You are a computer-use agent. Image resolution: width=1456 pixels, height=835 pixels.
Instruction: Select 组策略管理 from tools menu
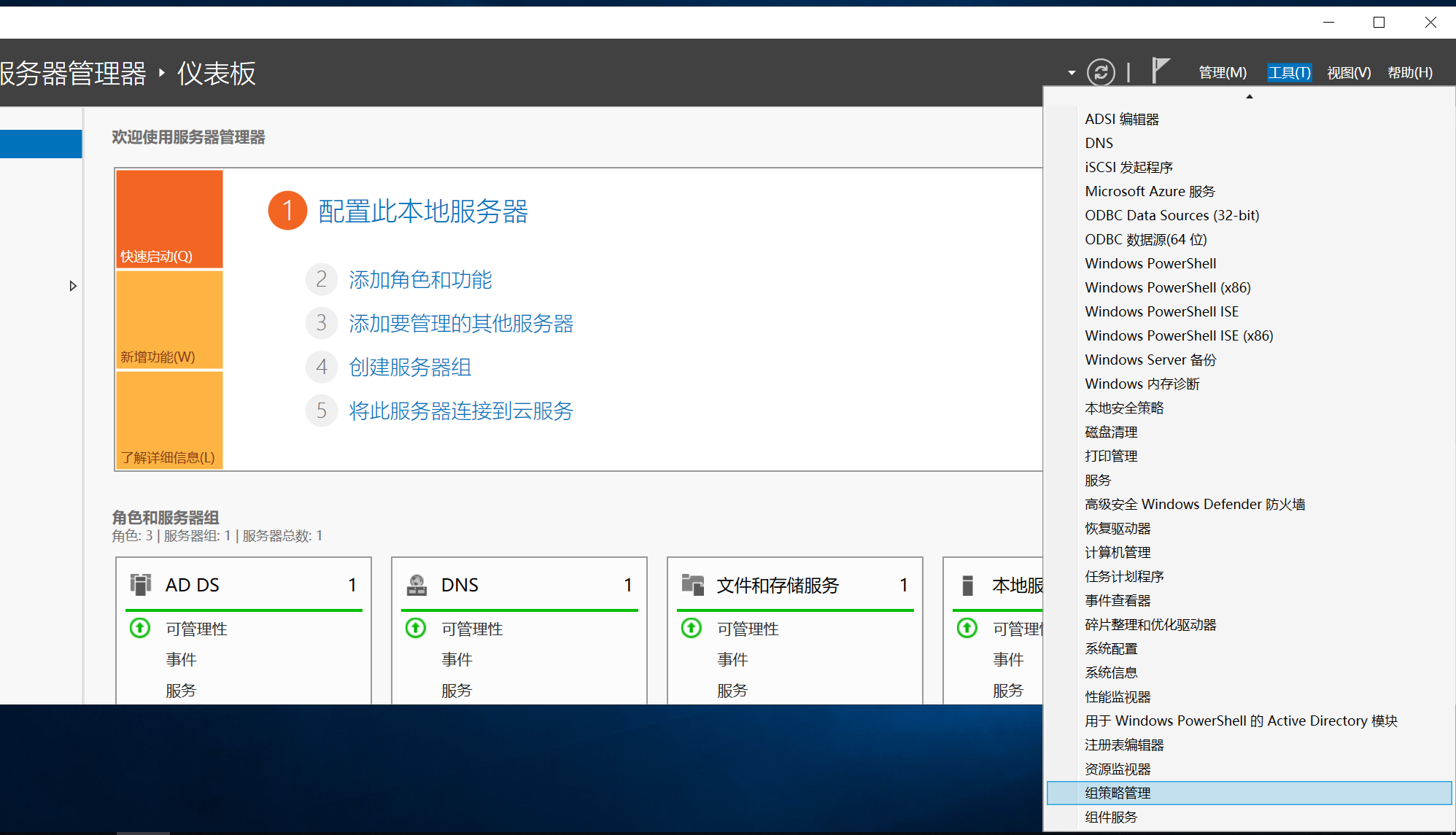coord(1118,793)
